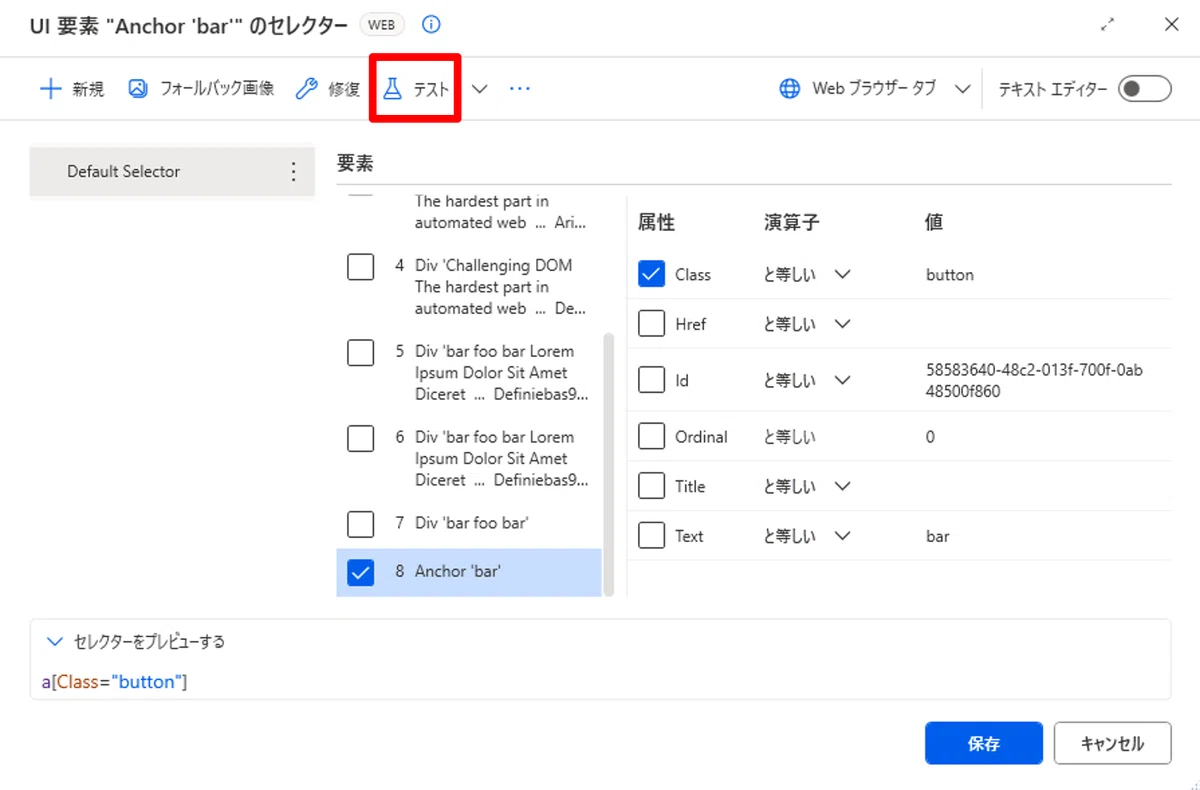Check element 7 Div 'bar foo bar' checkbox

pyautogui.click(x=361, y=524)
